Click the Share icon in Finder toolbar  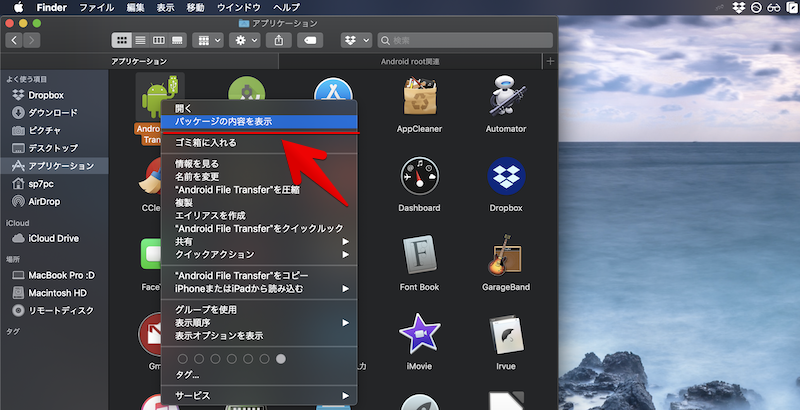pyautogui.click(x=280, y=40)
